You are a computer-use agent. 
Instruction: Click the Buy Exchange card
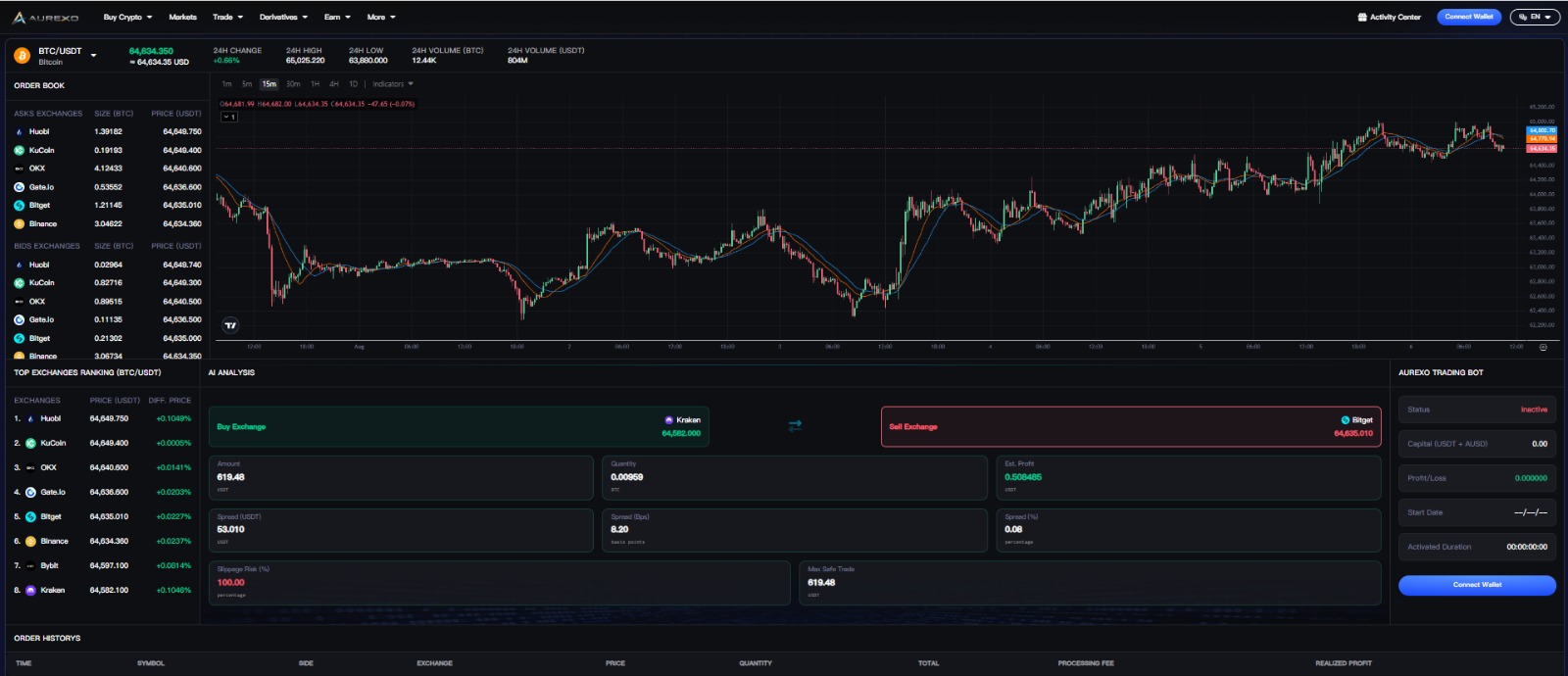click(459, 426)
